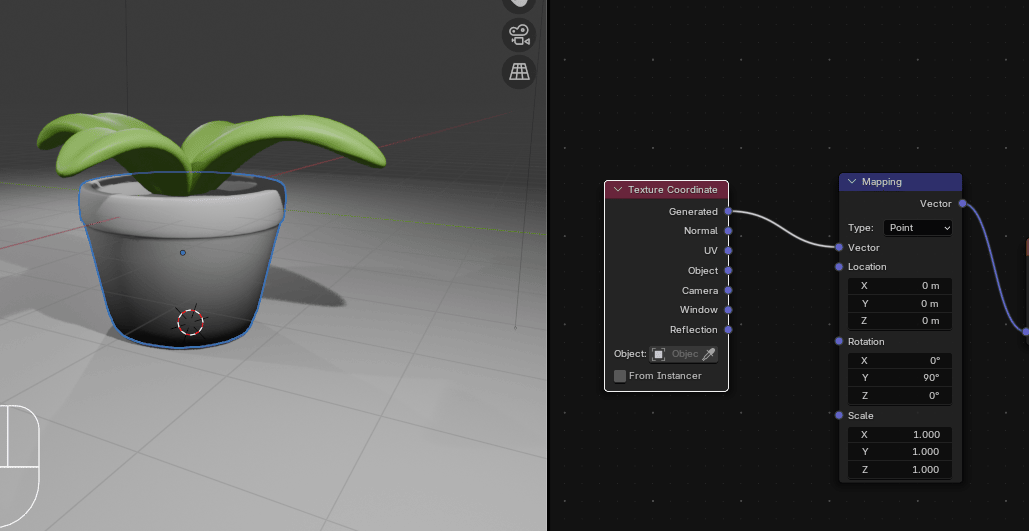
Task: Click the UV output socket
Action: click(x=728, y=251)
